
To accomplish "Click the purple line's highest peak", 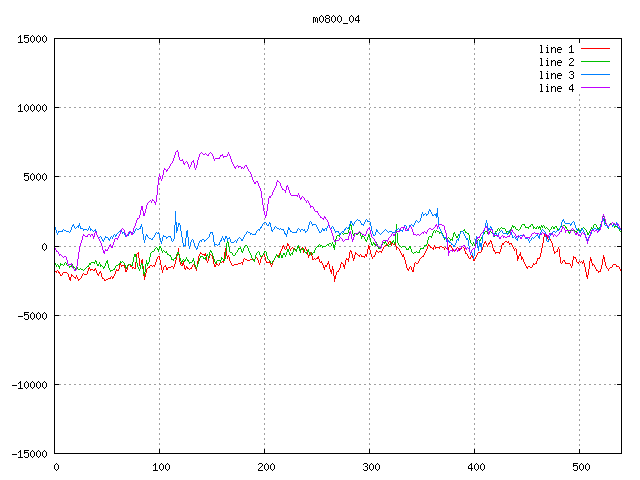I will pyautogui.click(x=177, y=151).
